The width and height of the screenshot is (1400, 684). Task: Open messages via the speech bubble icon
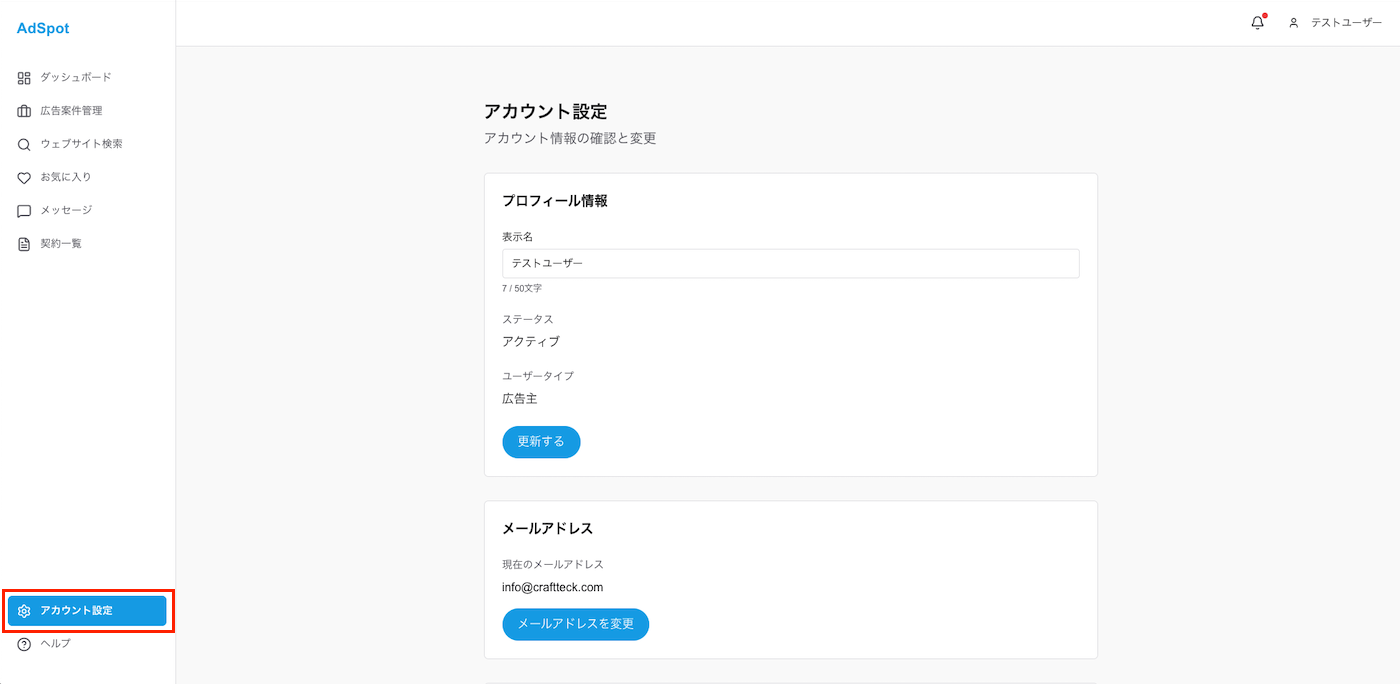22,210
